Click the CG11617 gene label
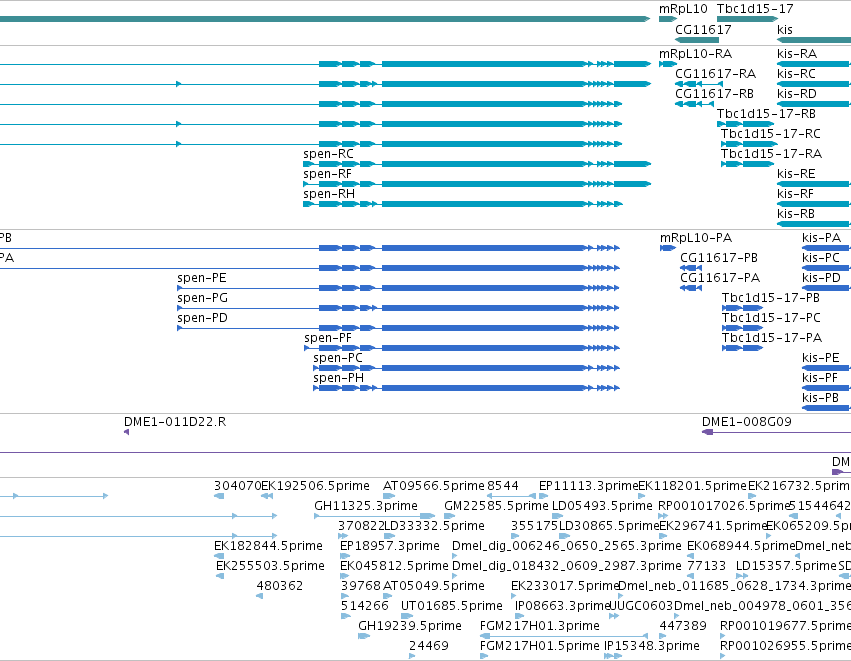The image size is (851, 661). click(x=703, y=29)
